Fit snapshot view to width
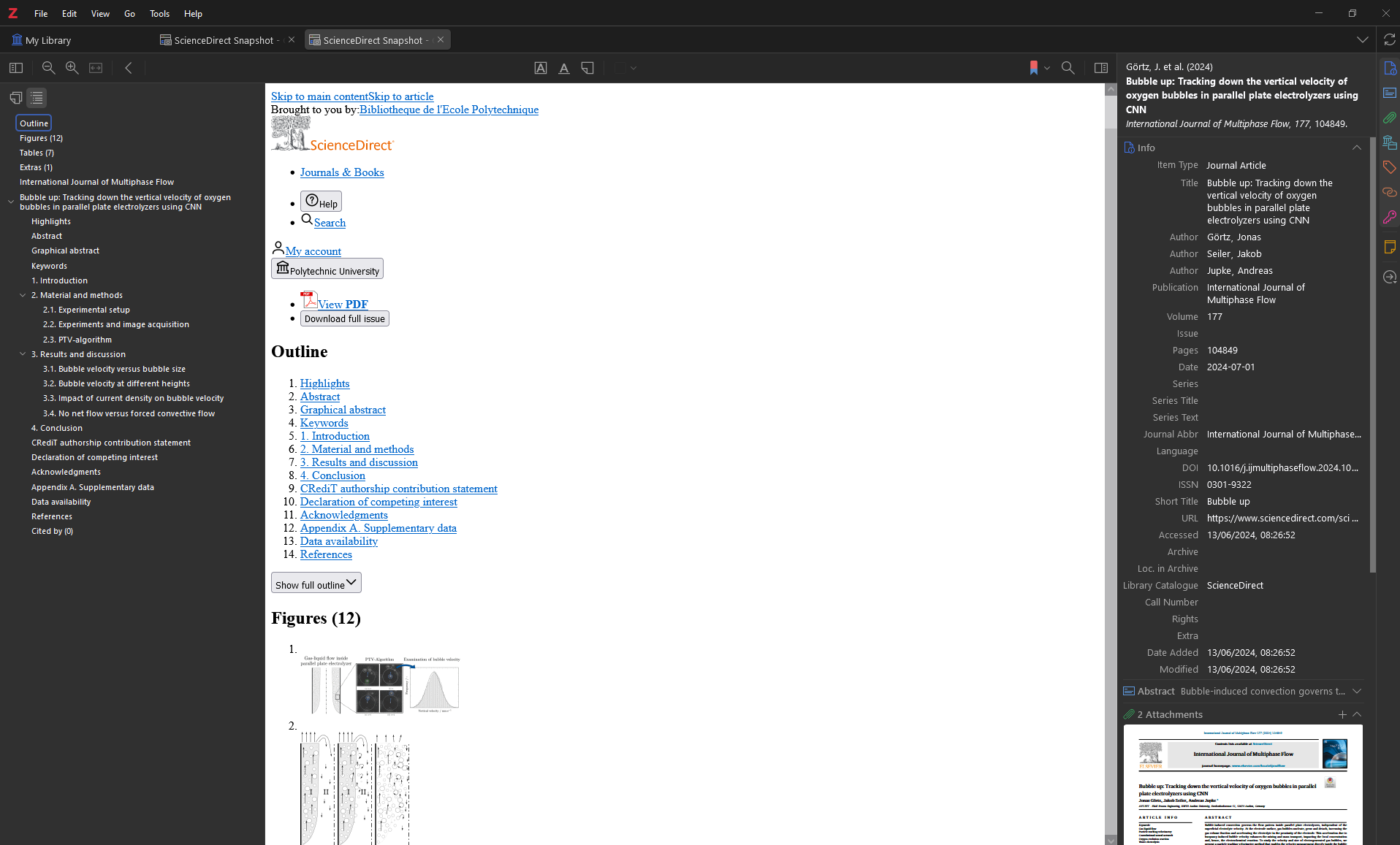This screenshot has height=845, width=1400. (96, 68)
